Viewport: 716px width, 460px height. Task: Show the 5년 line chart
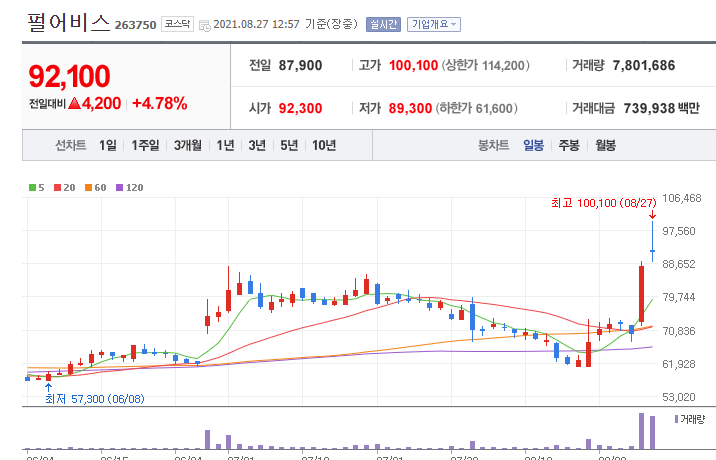[289, 145]
